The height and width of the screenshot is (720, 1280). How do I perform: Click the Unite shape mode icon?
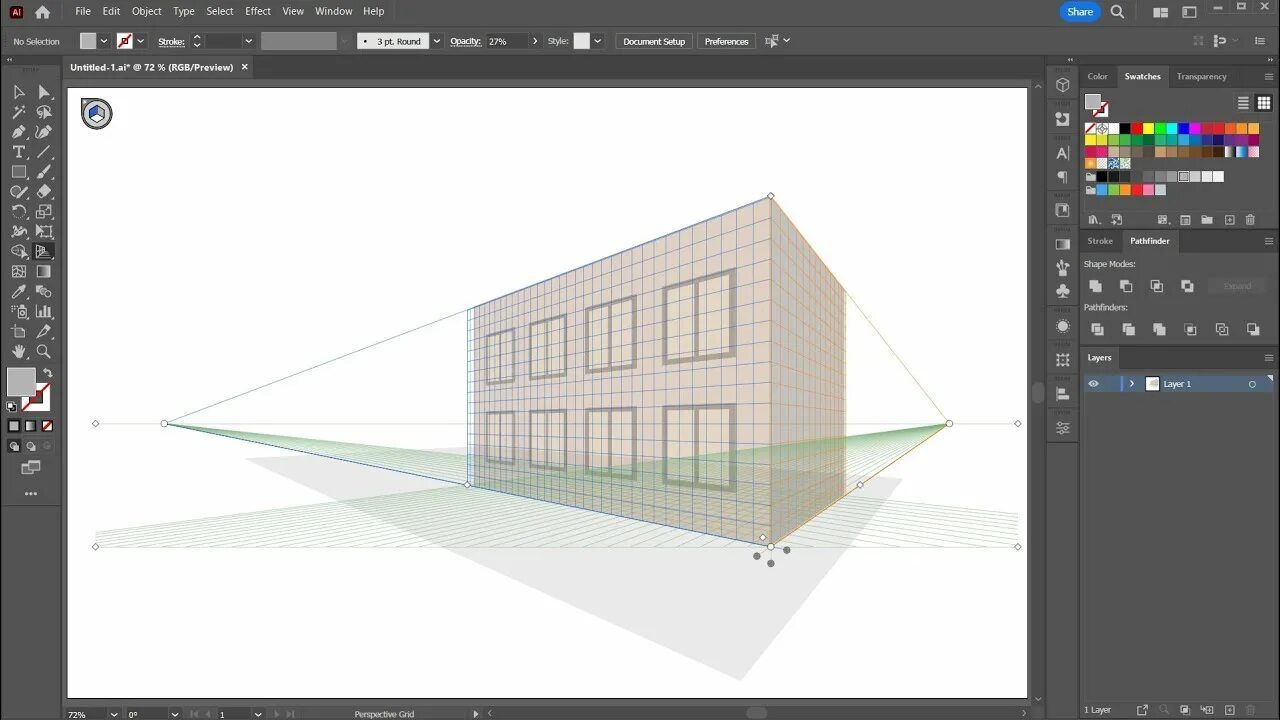tap(1096, 286)
